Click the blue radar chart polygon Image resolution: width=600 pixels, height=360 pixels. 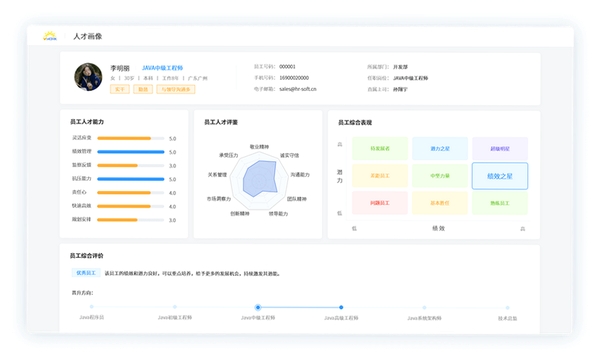click(260, 178)
